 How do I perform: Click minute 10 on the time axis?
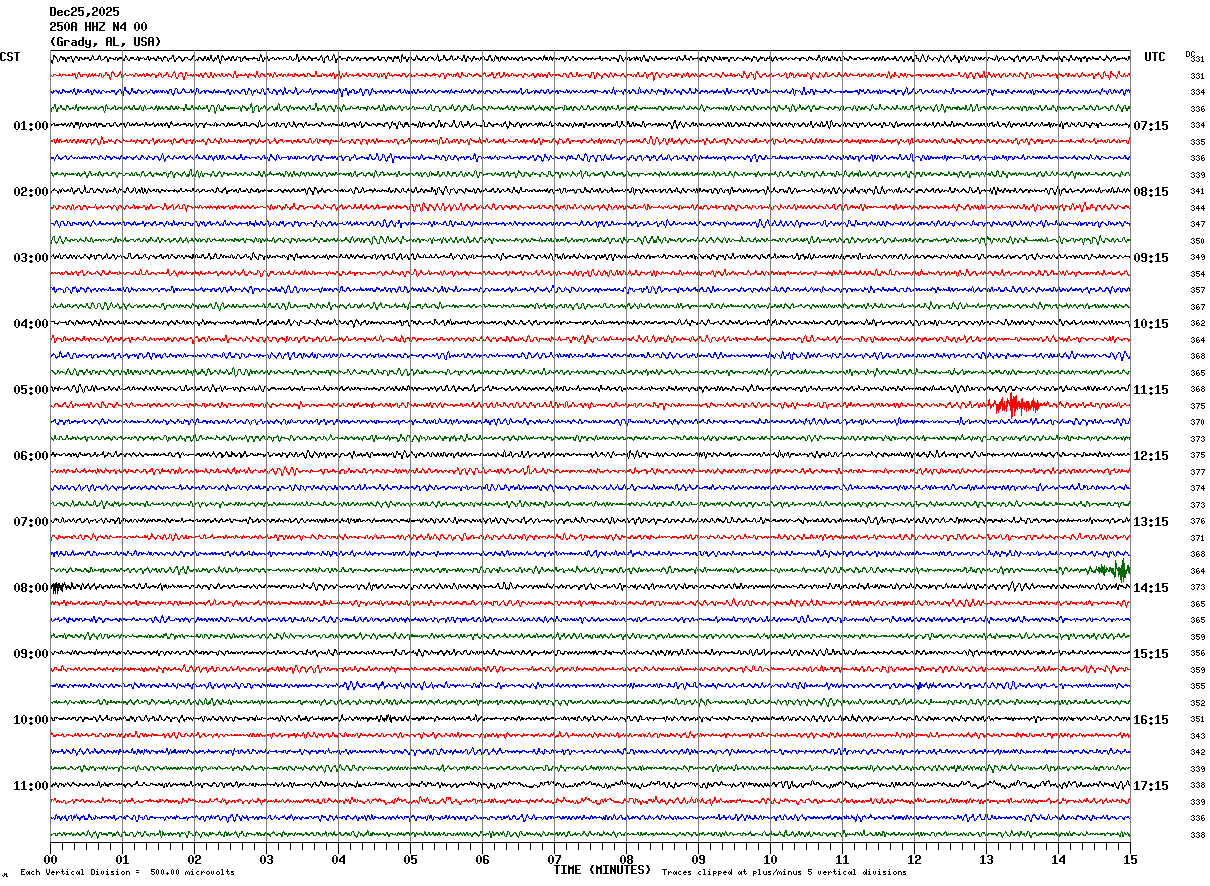pos(770,860)
